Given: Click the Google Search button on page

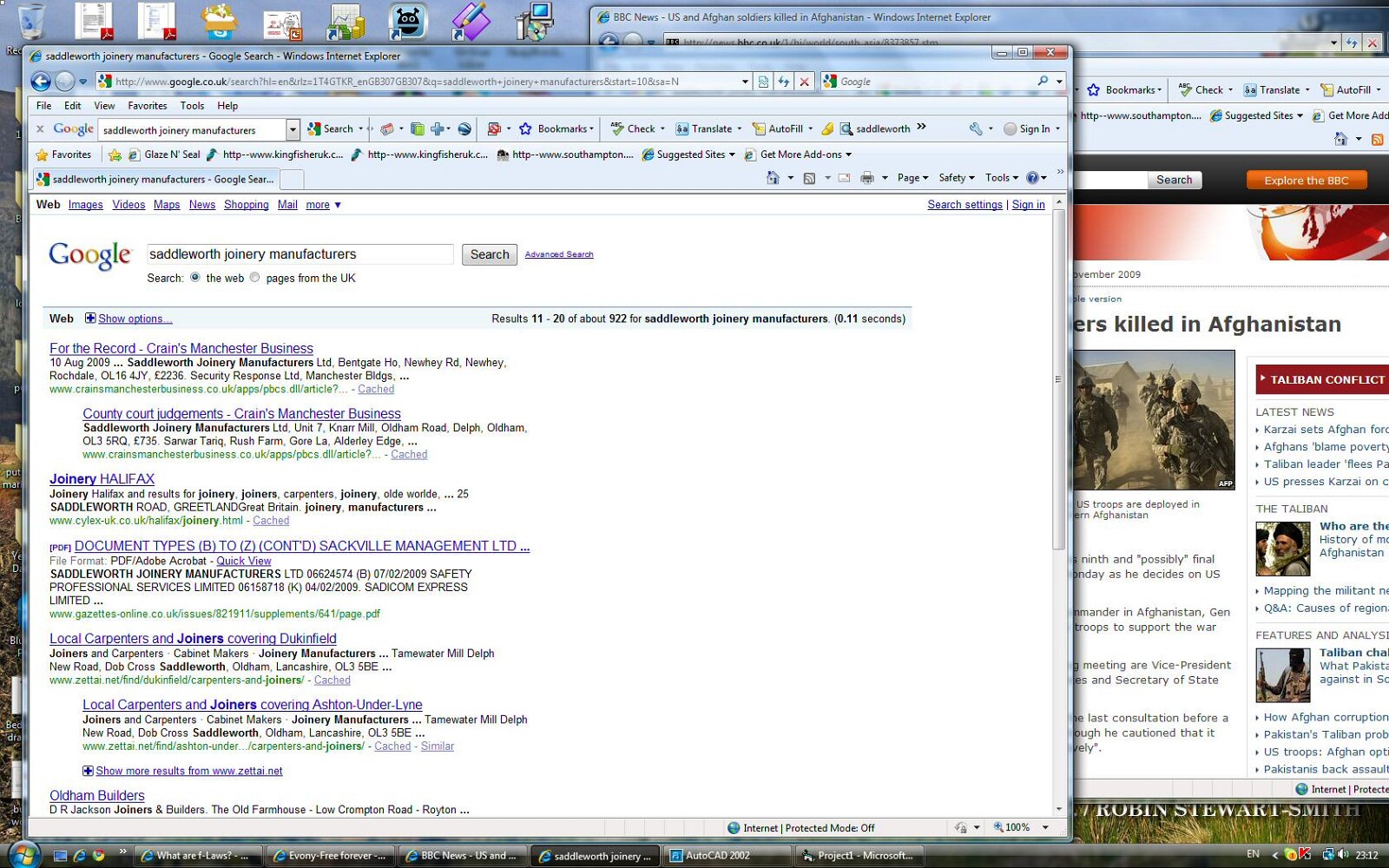Looking at the screenshot, I should 489,254.
